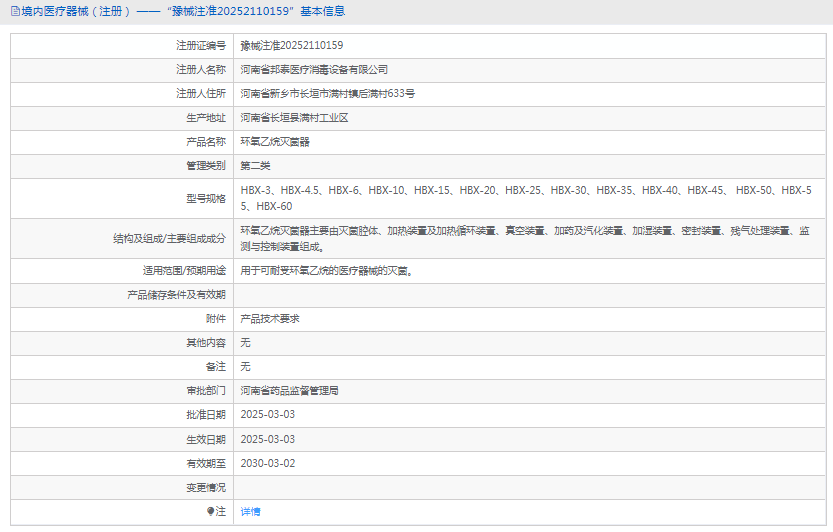The height and width of the screenshot is (532, 833).
Task: Click the 生效日期 row label
Action: click(x=206, y=440)
